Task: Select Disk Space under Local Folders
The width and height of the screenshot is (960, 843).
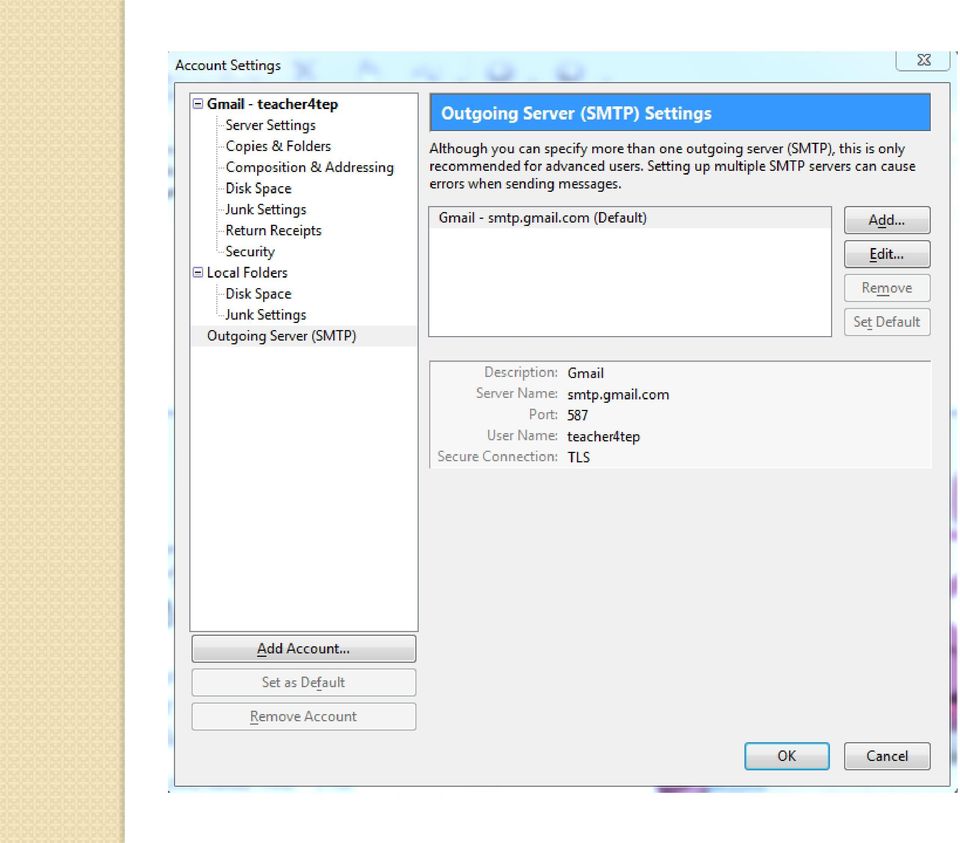Action: pyautogui.click(x=258, y=294)
